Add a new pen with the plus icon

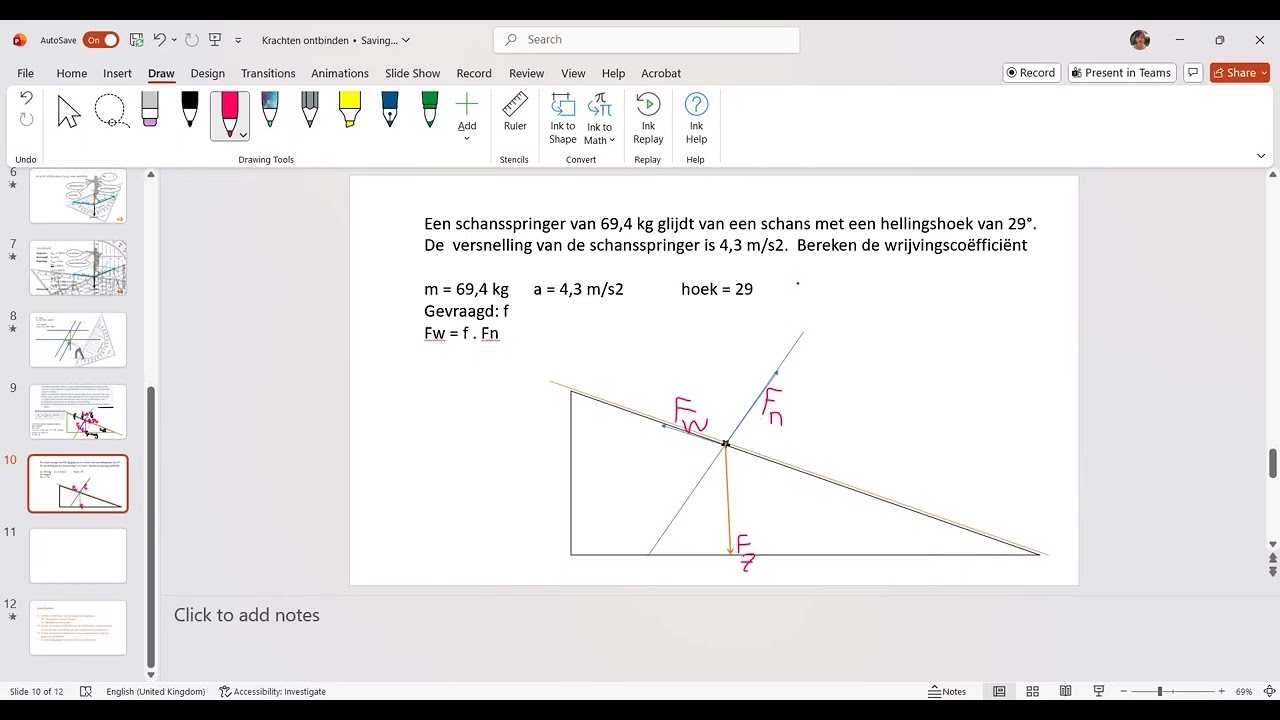click(467, 104)
